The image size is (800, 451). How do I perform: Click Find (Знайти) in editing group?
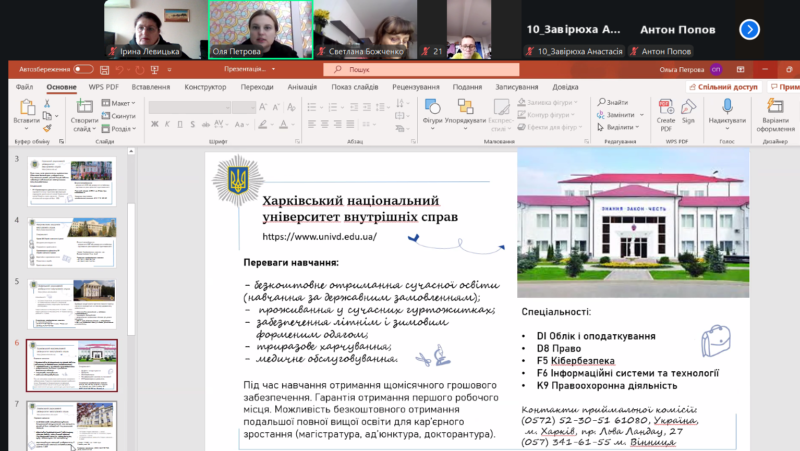click(x=612, y=103)
